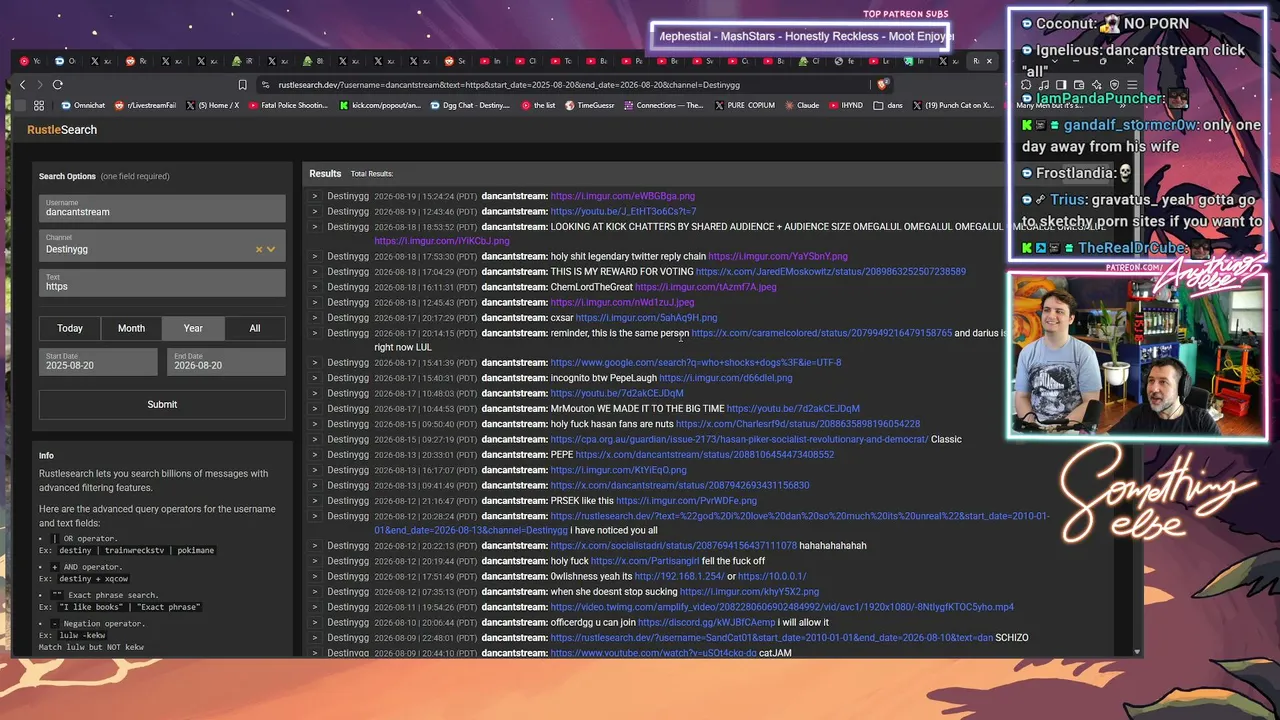Close the active RustleSearch browser tab
The height and width of the screenshot is (720, 1280).
[x=989, y=61]
